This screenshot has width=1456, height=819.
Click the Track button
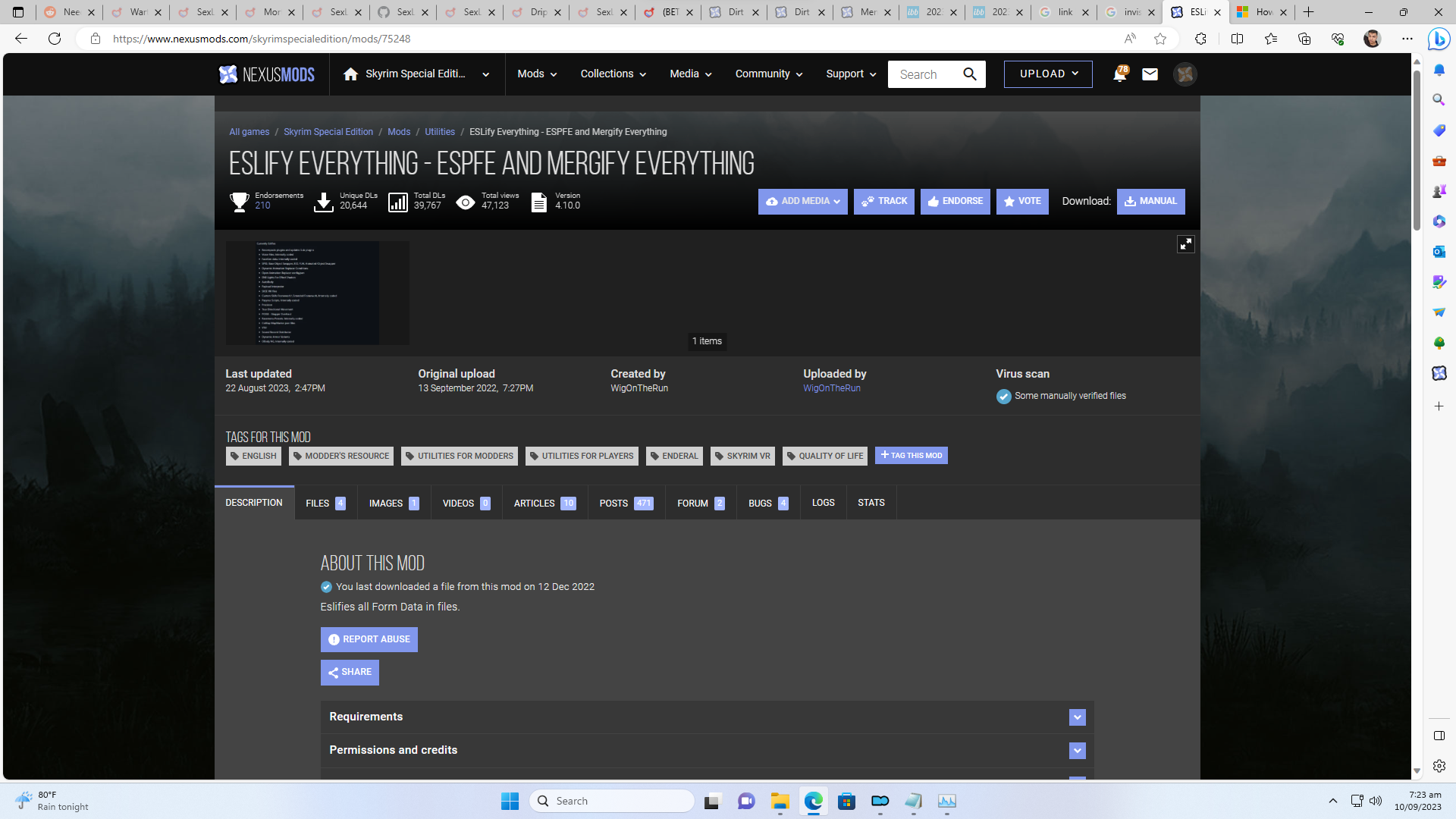click(x=884, y=202)
